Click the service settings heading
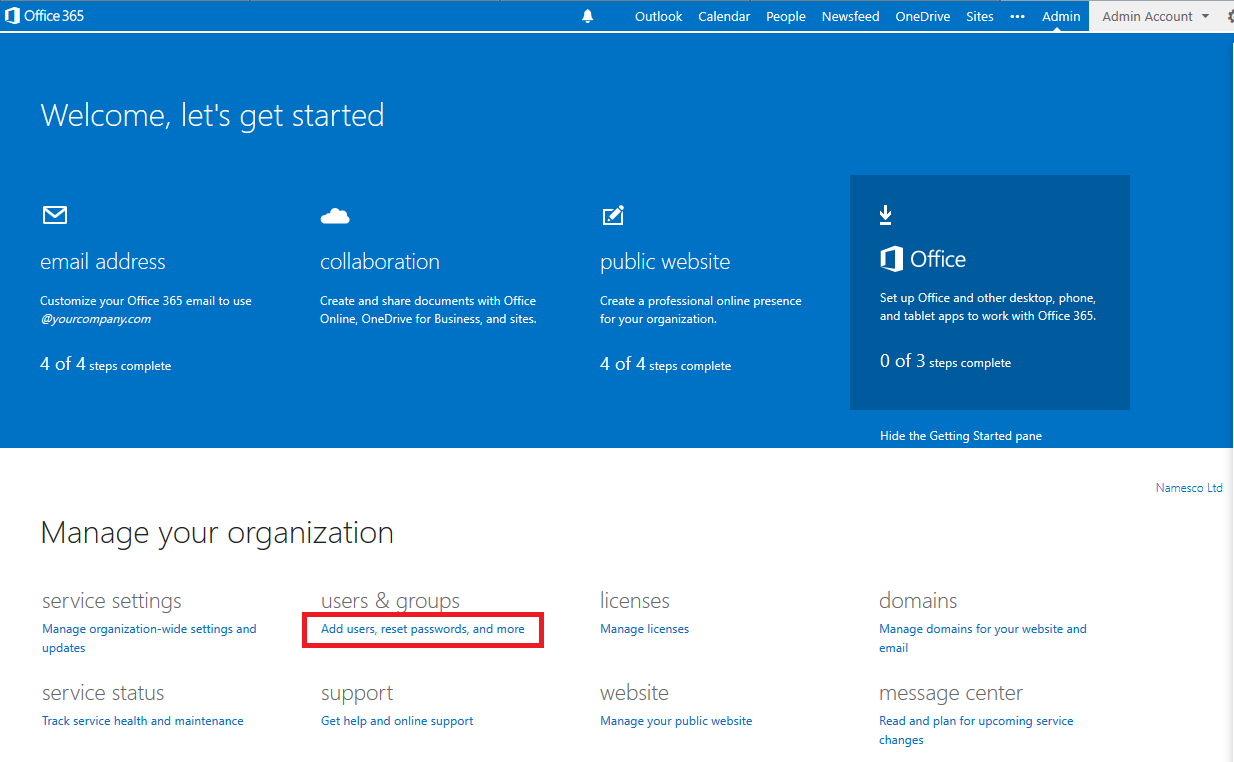1234x762 pixels. coord(112,601)
